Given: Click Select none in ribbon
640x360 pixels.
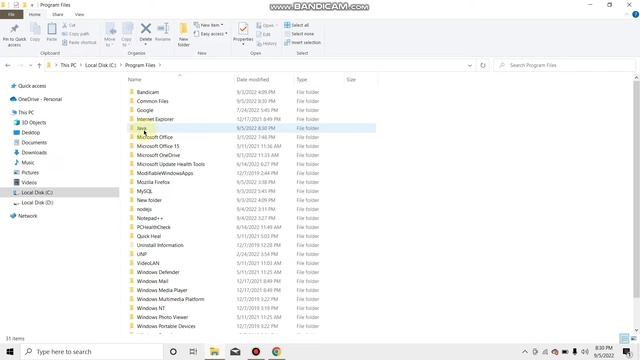Looking at the screenshot, I should [299, 34].
